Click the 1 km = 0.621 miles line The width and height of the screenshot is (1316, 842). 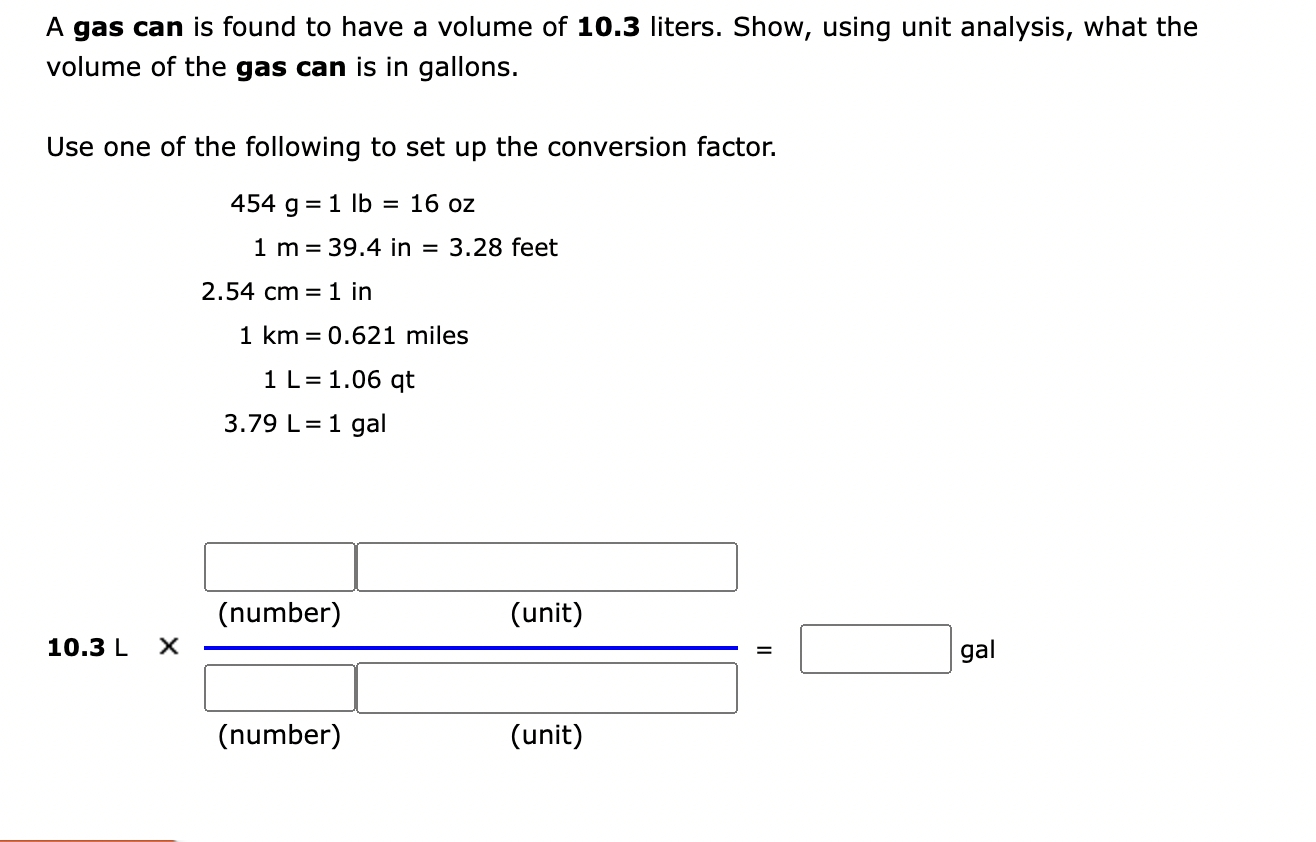tap(352, 336)
